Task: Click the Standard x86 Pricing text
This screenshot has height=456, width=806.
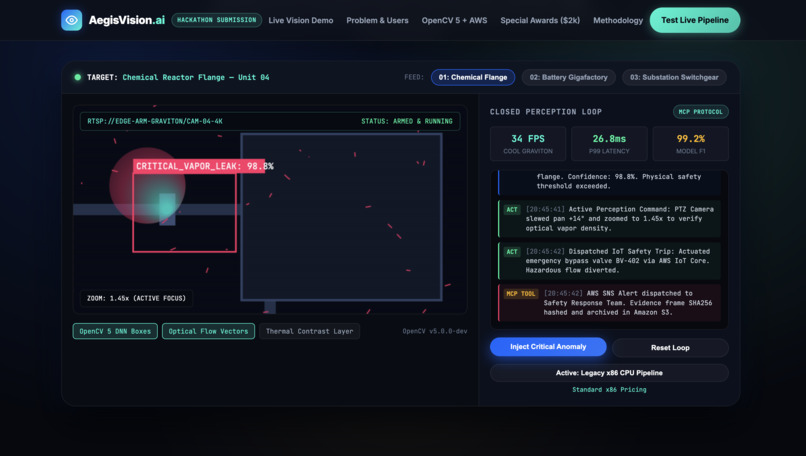Action: pos(609,390)
